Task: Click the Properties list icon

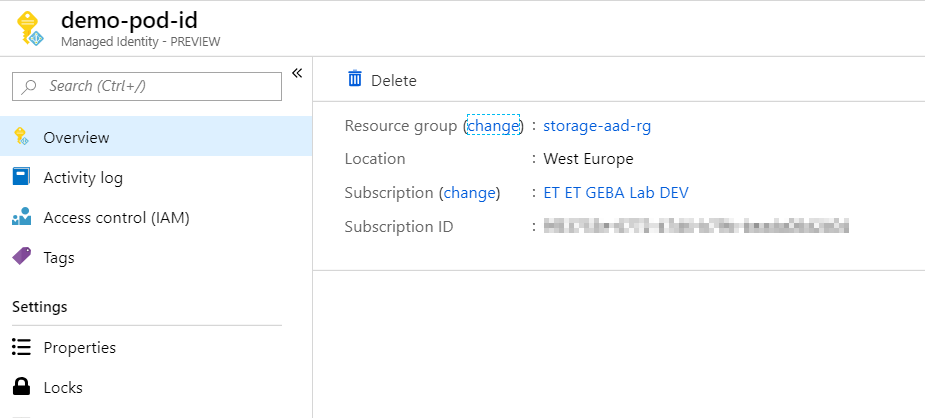Action: [x=21, y=347]
